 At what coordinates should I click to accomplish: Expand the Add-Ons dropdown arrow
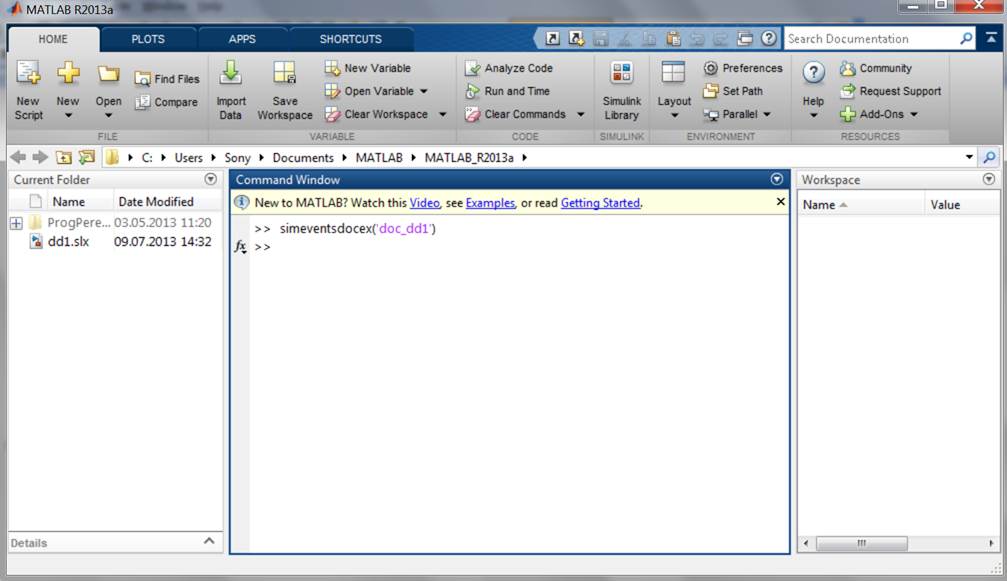(x=914, y=114)
